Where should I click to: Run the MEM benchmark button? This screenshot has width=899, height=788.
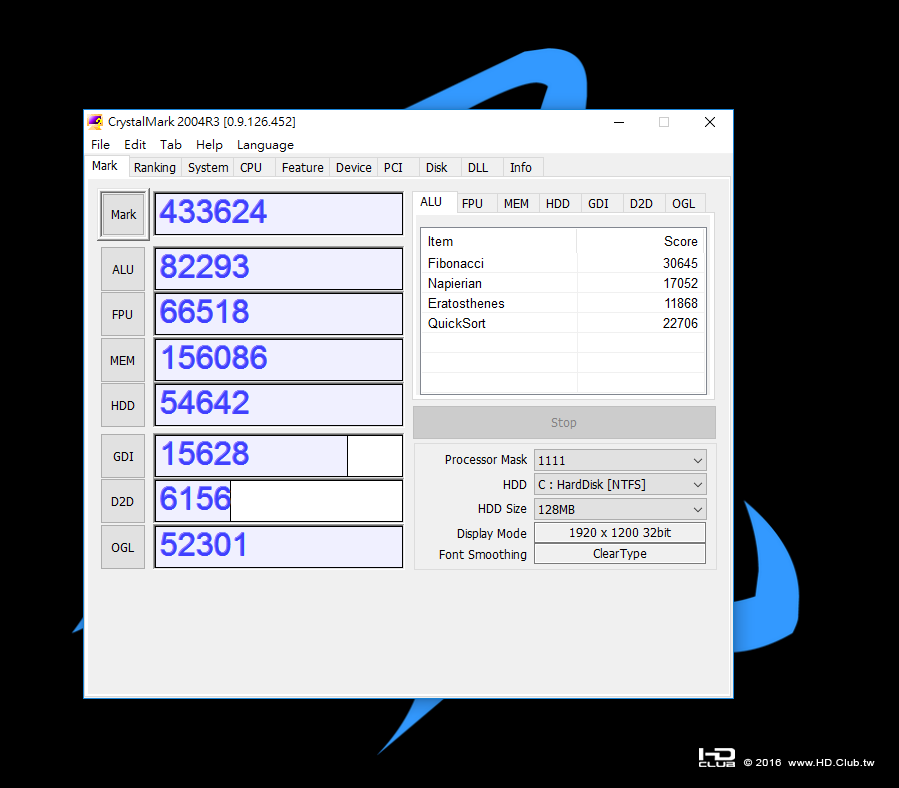(x=123, y=361)
